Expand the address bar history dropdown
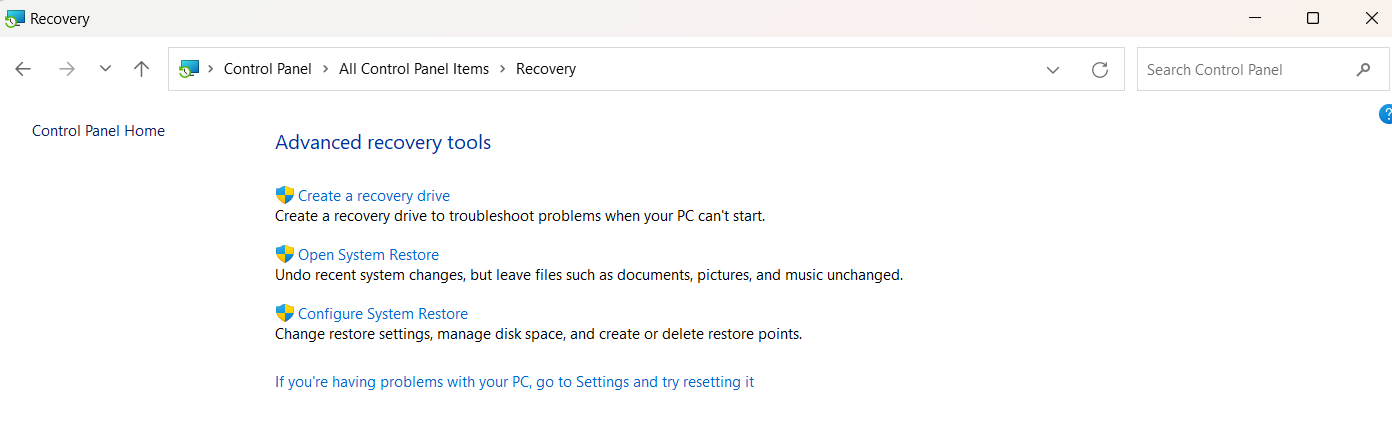1392x431 pixels. pyautogui.click(x=1053, y=69)
